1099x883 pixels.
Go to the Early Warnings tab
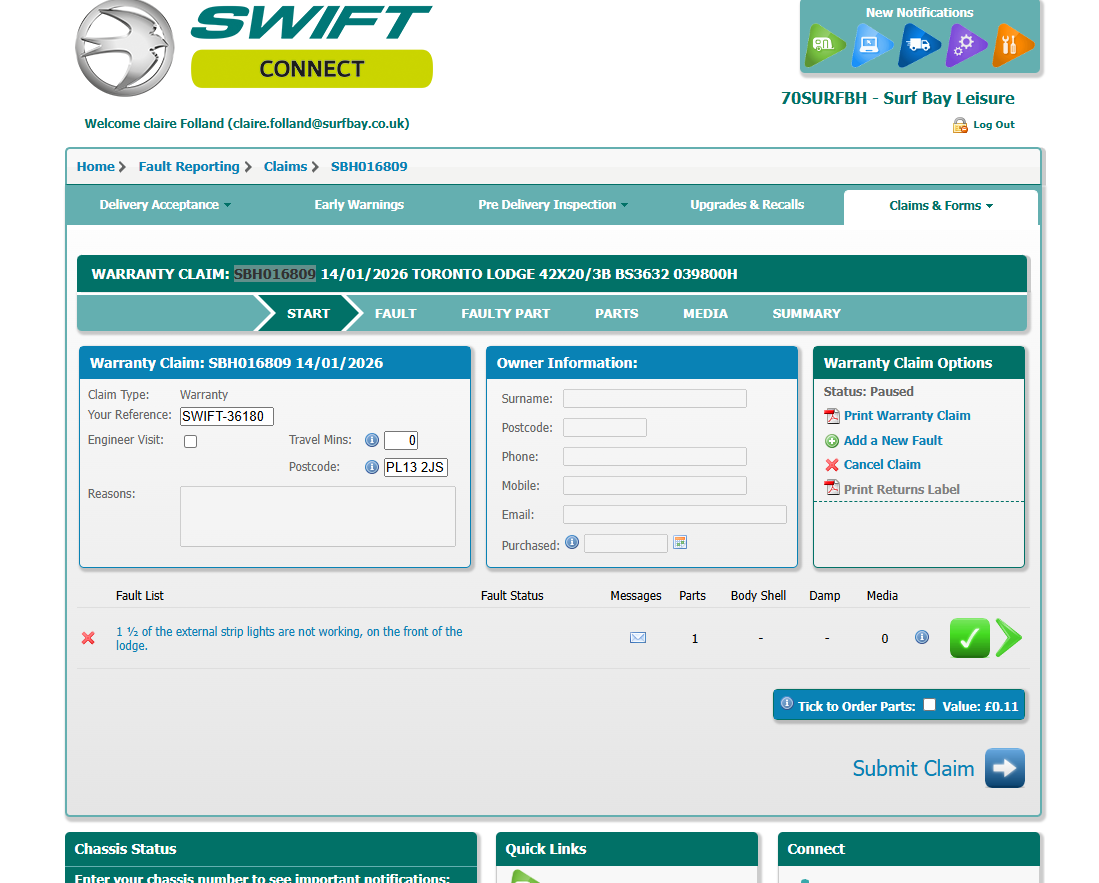pos(359,205)
